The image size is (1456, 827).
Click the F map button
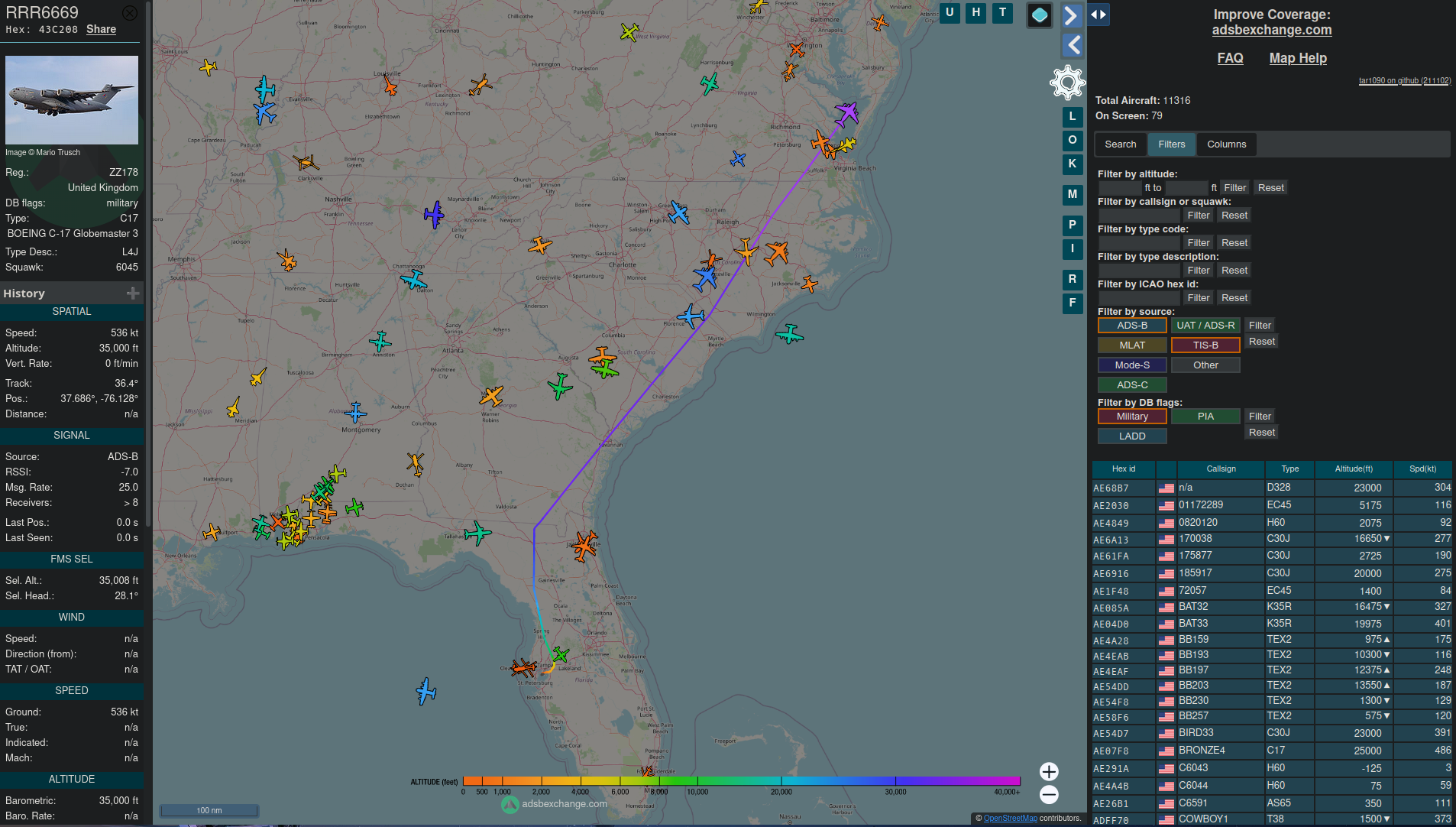[1073, 303]
